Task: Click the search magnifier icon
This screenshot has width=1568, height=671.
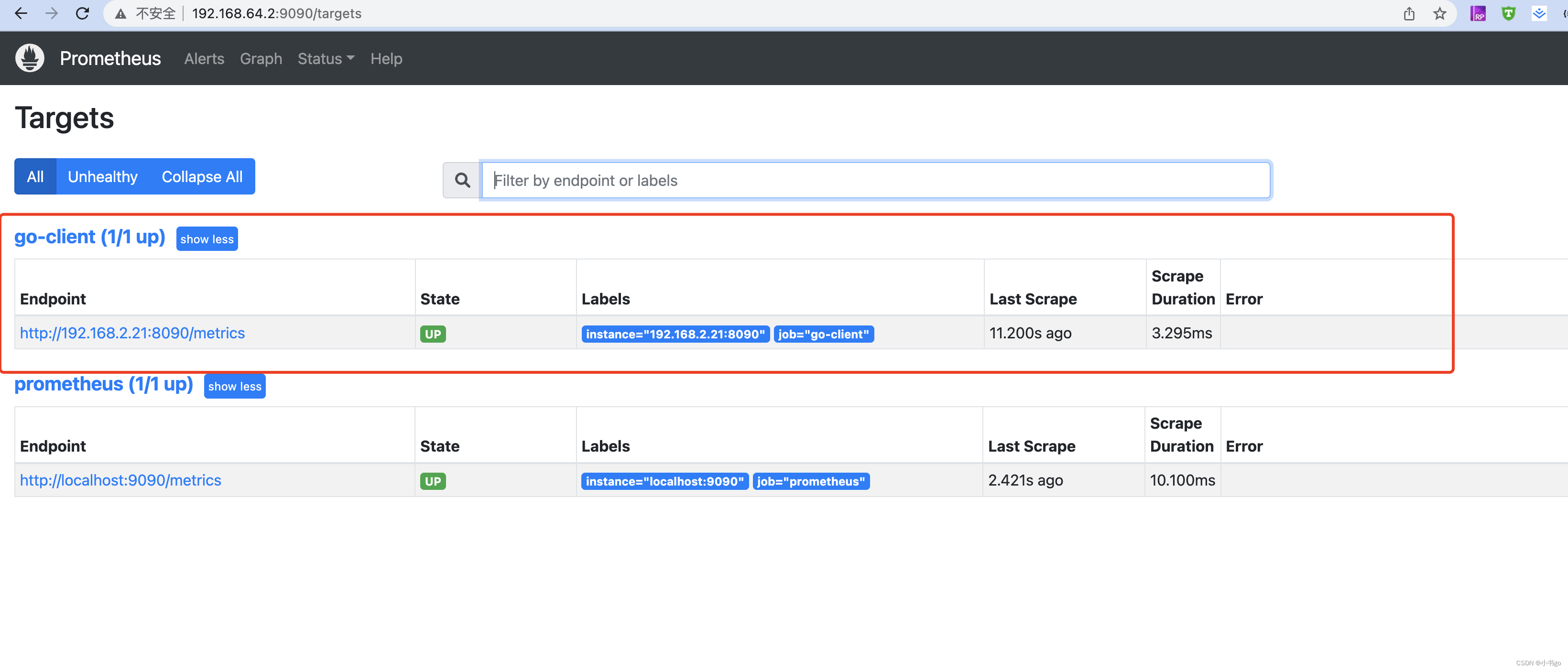Action: point(463,180)
